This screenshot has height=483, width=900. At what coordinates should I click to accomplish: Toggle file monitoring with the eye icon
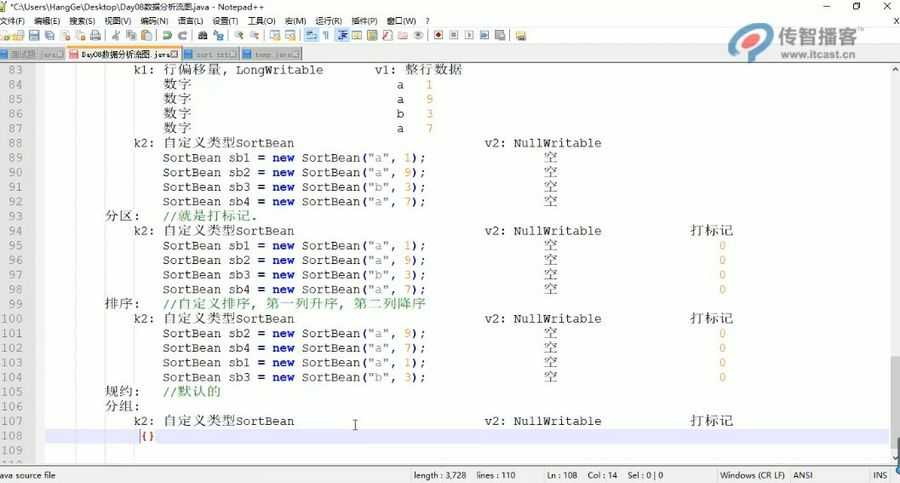pos(418,36)
